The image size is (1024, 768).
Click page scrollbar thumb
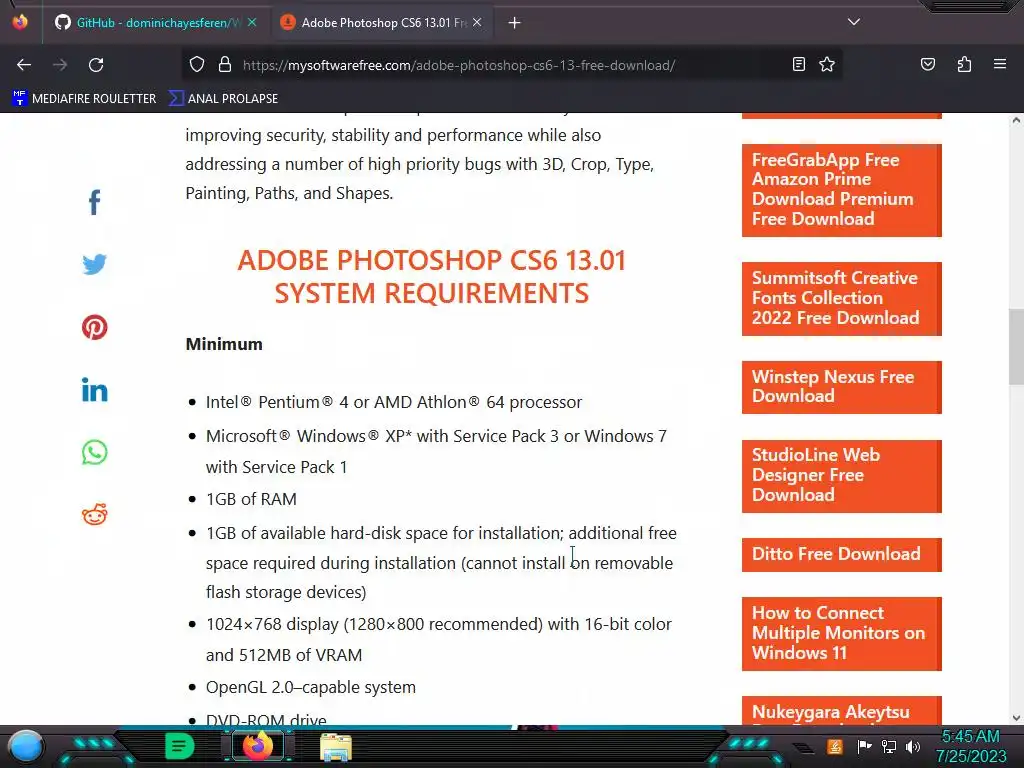(1016, 346)
